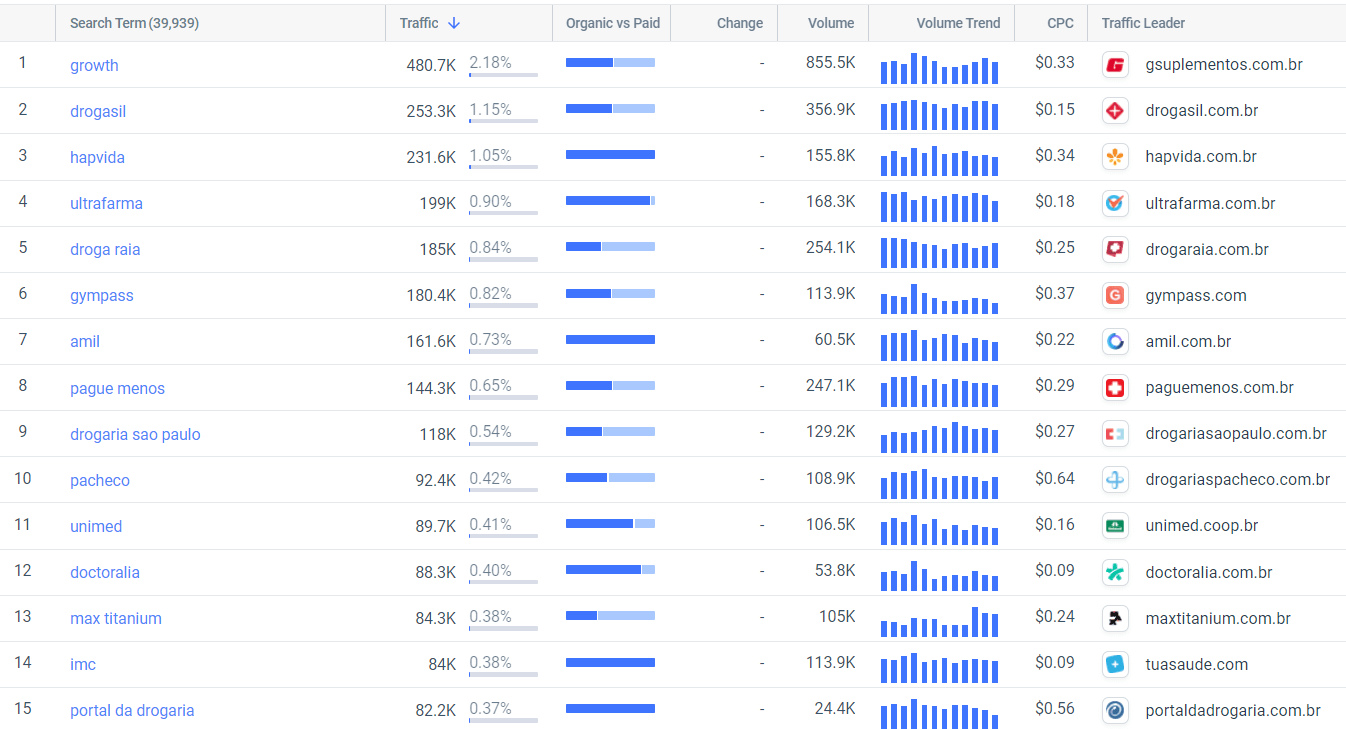Screen dimensions: 1346x729
Task: Click the 2.18% traffic share bar
Action: [503, 74]
